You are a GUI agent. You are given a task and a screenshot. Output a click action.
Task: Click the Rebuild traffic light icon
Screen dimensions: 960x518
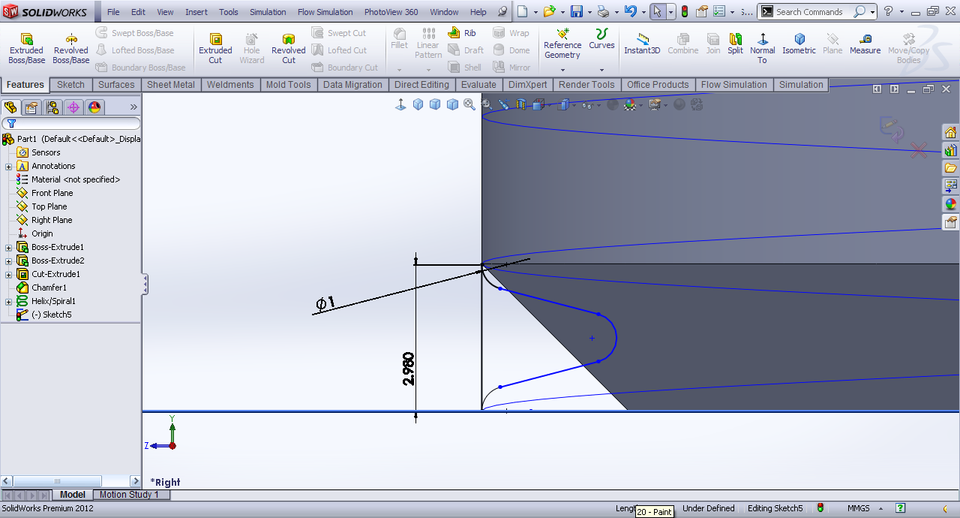click(684, 11)
